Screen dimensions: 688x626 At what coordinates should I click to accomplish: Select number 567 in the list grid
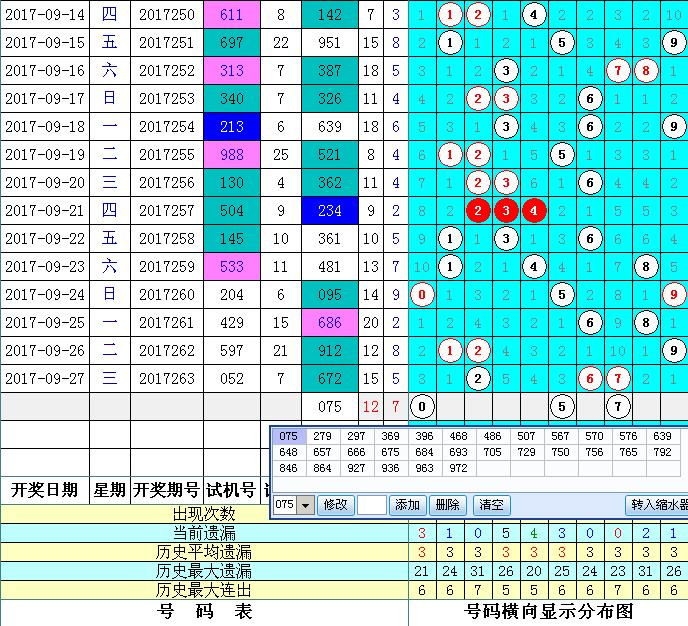[x=560, y=436]
